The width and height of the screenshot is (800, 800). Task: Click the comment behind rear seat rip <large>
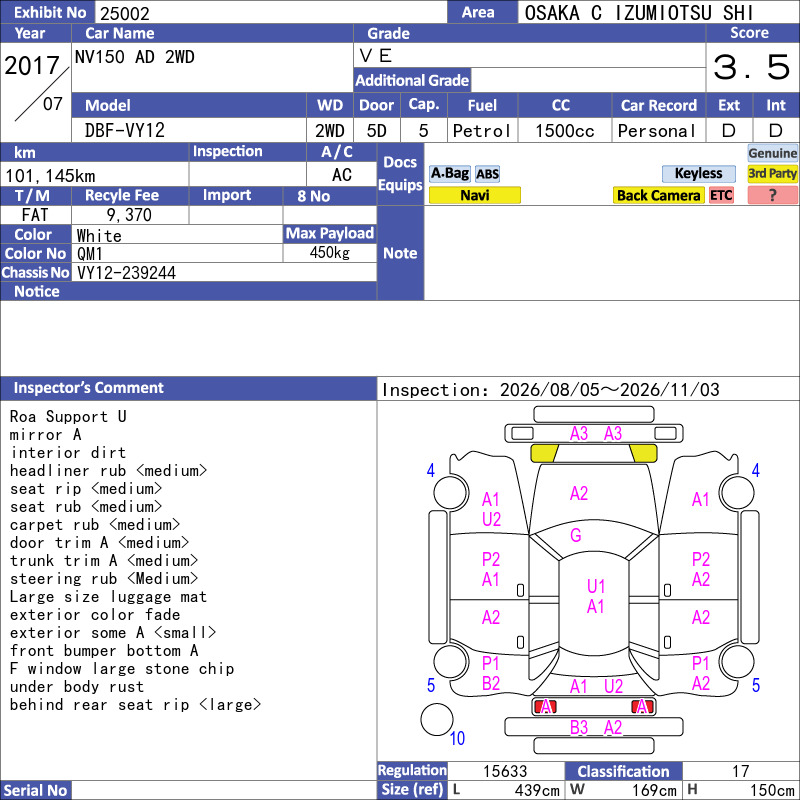tap(135, 705)
